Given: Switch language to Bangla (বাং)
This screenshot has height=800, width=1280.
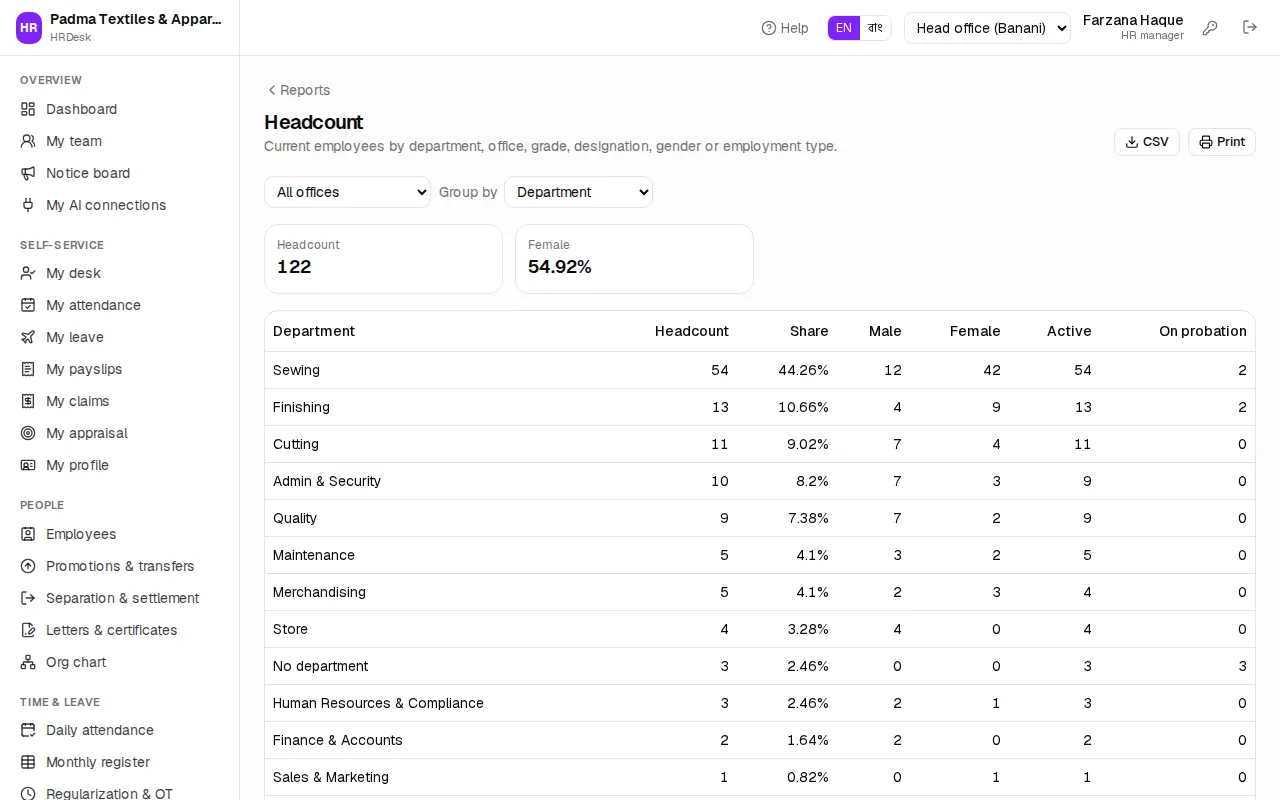Looking at the screenshot, I should (875, 28).
